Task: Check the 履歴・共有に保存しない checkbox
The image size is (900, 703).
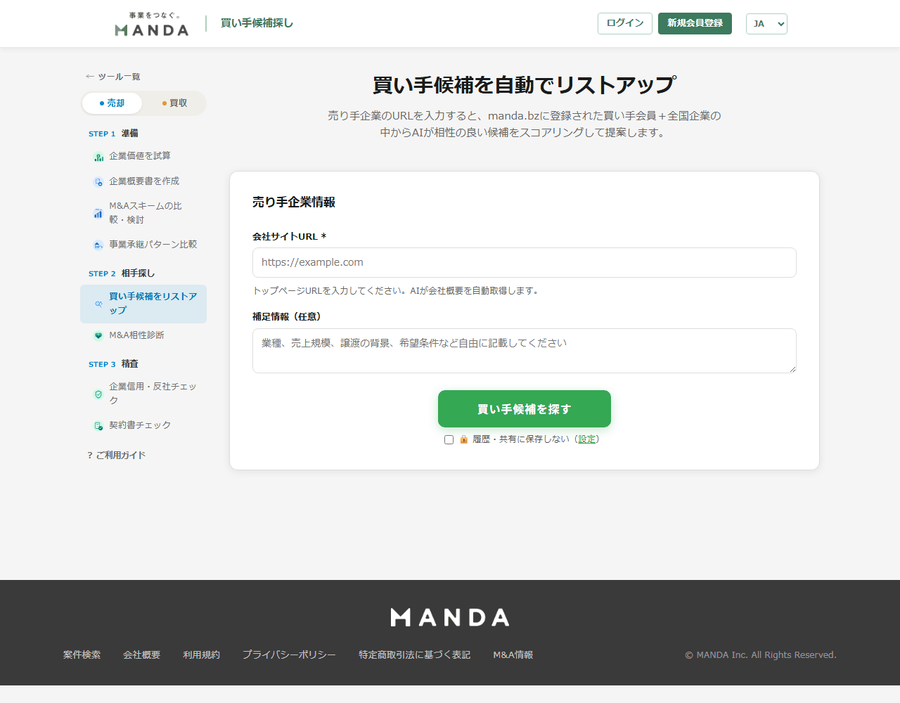Action: pos(449,440)
